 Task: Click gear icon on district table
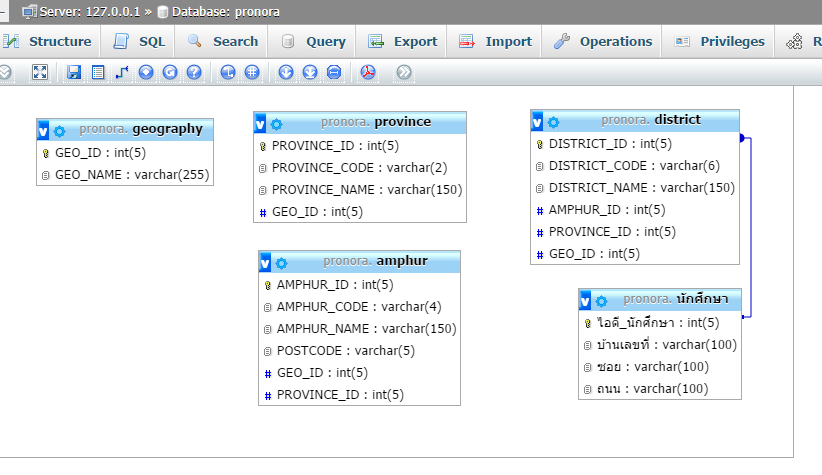(554, 123)
